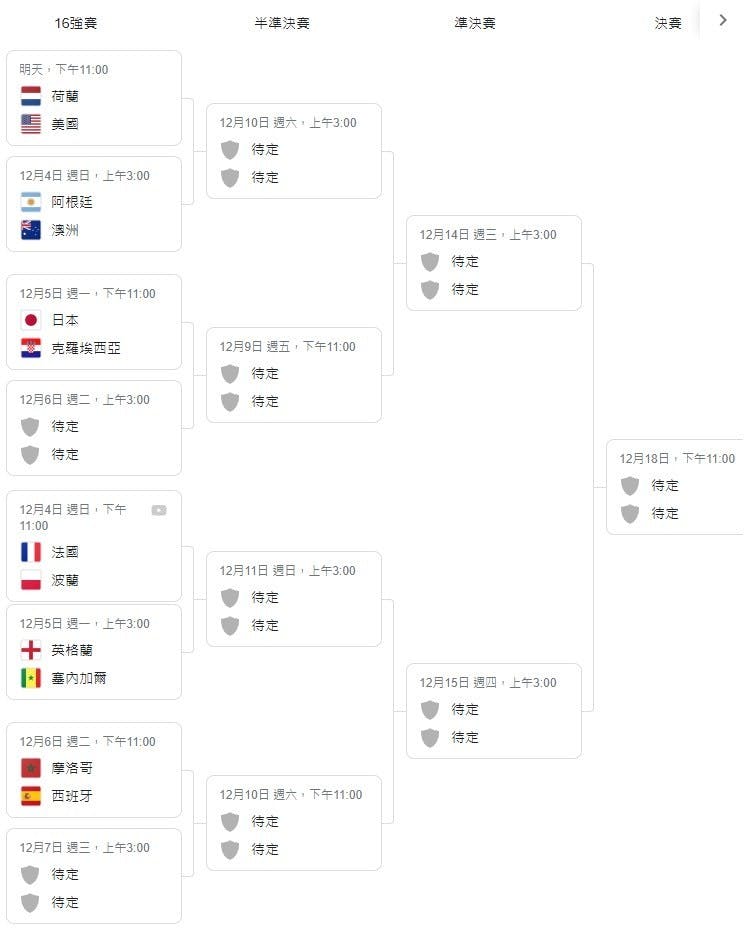Click the Argentina flag icon
This screenshot has width=744, height=930.
point(31,202)
